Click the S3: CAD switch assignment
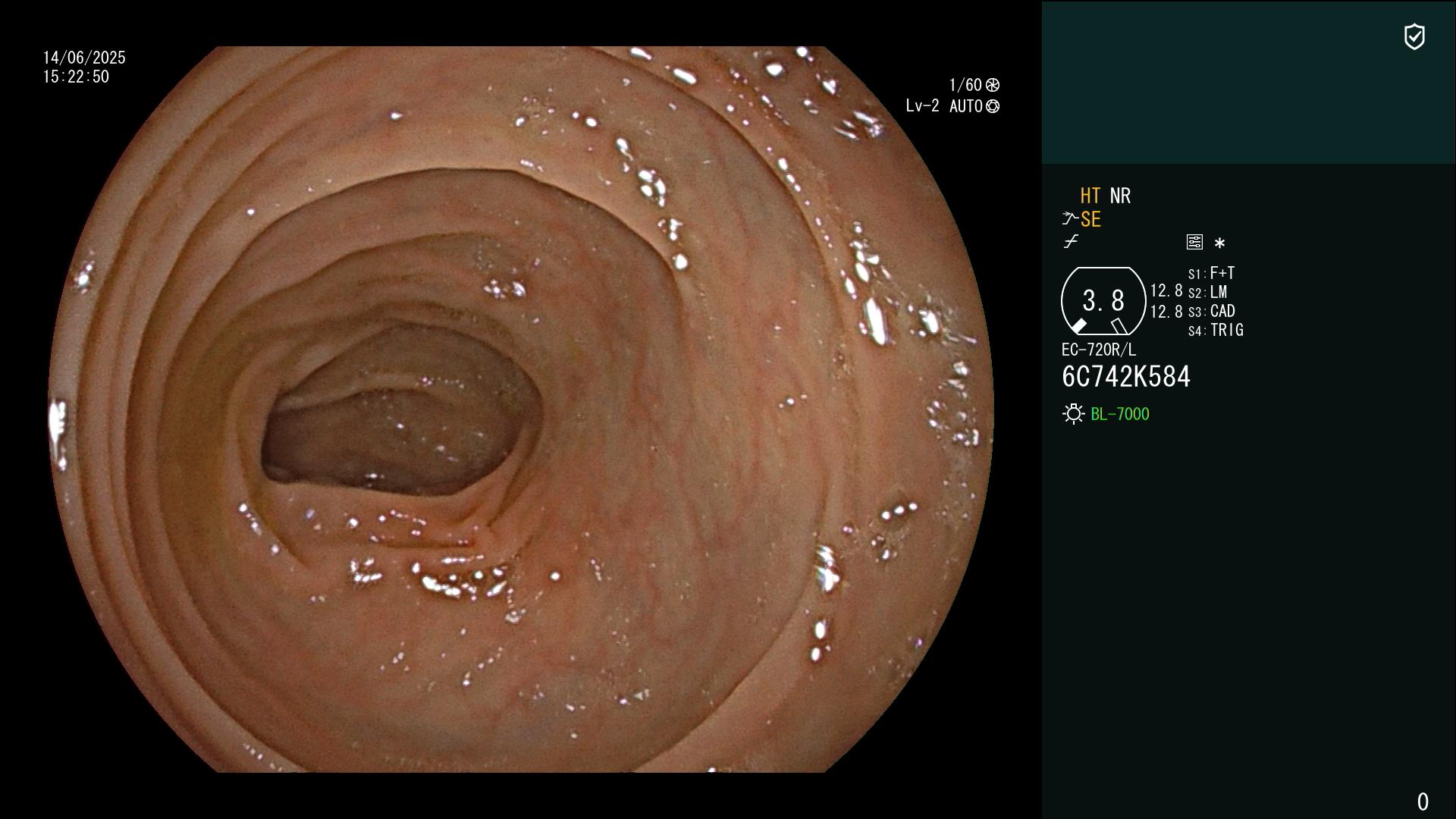 pyautogui.click(x=1211, y=311)
